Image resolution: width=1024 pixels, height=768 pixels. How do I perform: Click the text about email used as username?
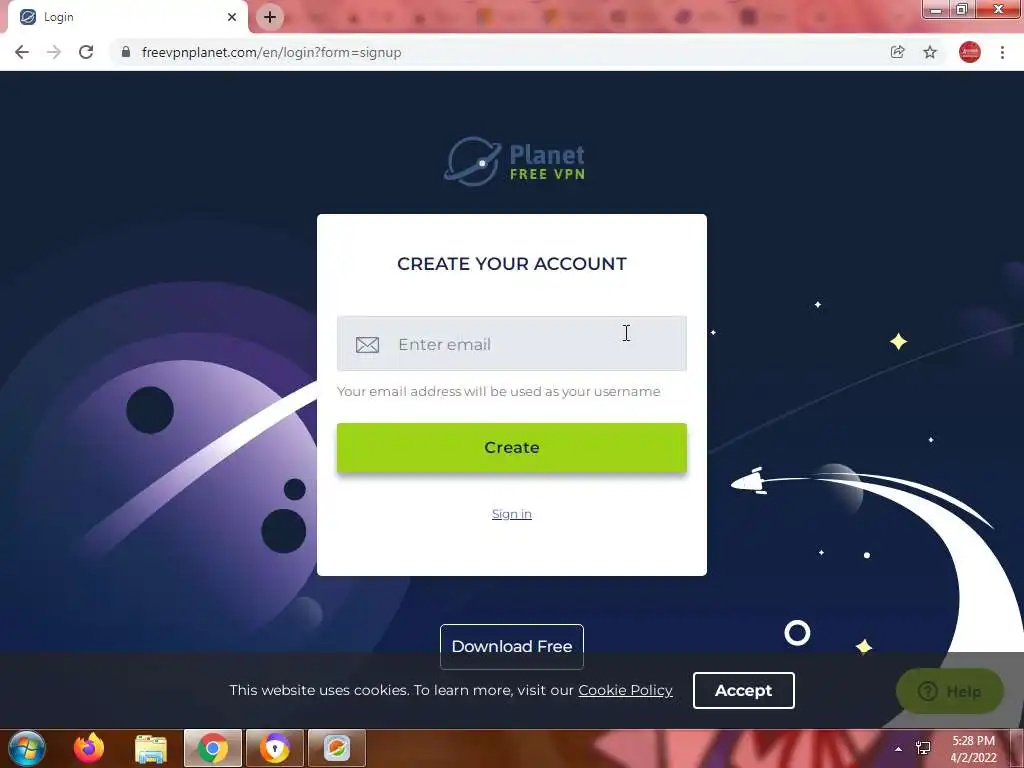498,391
